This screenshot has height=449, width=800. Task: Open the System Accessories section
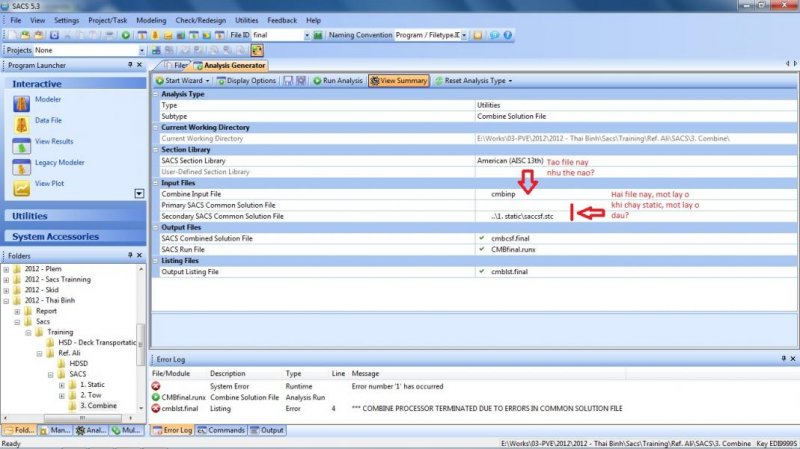75,237
